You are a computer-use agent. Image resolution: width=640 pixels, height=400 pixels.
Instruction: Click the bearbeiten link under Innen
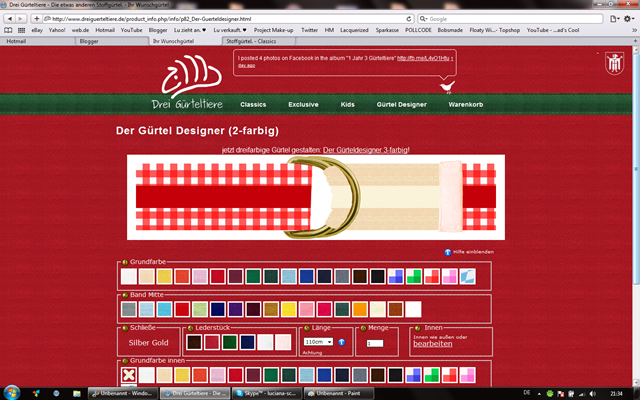pos(433,344)
